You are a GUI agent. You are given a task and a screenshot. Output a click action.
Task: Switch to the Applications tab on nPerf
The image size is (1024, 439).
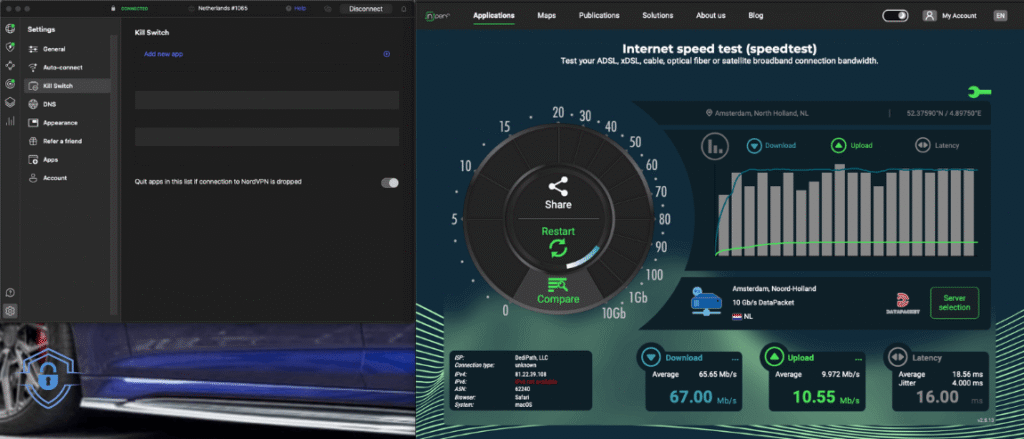pos(494,16)
